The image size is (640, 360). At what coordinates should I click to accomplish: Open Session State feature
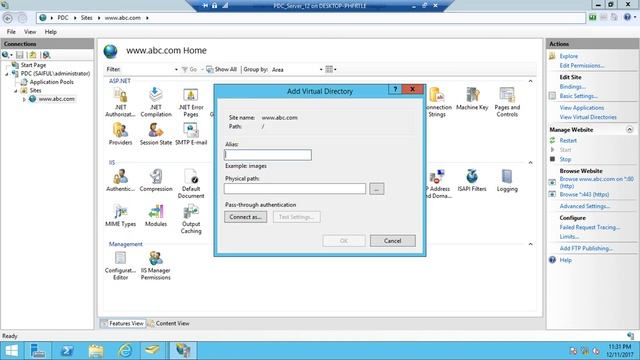[156, 134]
